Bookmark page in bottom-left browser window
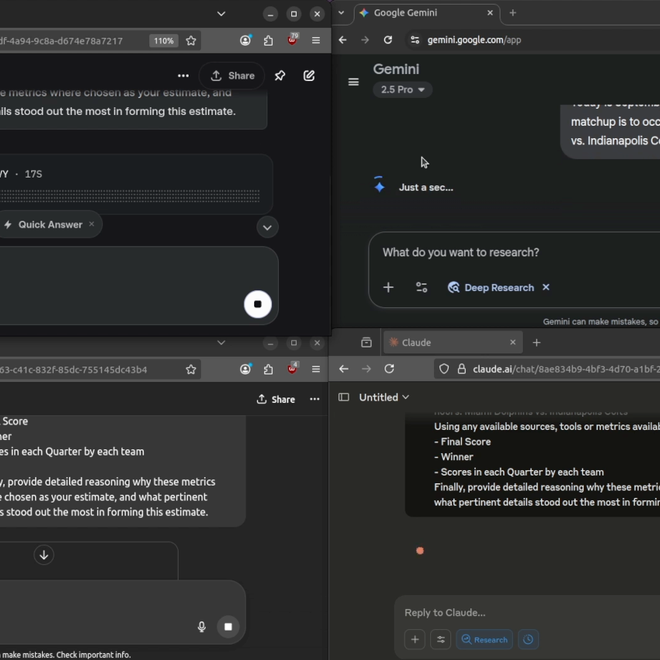 pyautogui.click(x=191, y=370)
